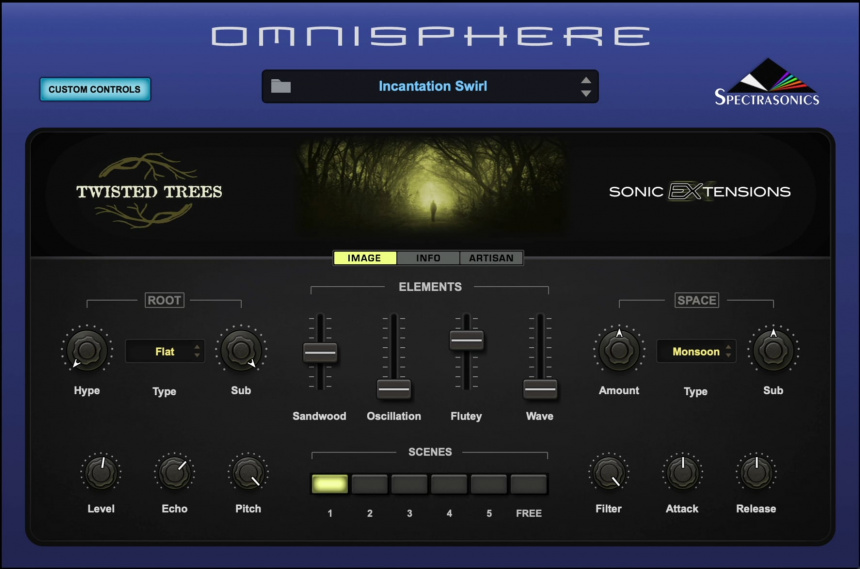Click the misty forest path image
Viewport: 860px width, 569px height.
[432, 187]
